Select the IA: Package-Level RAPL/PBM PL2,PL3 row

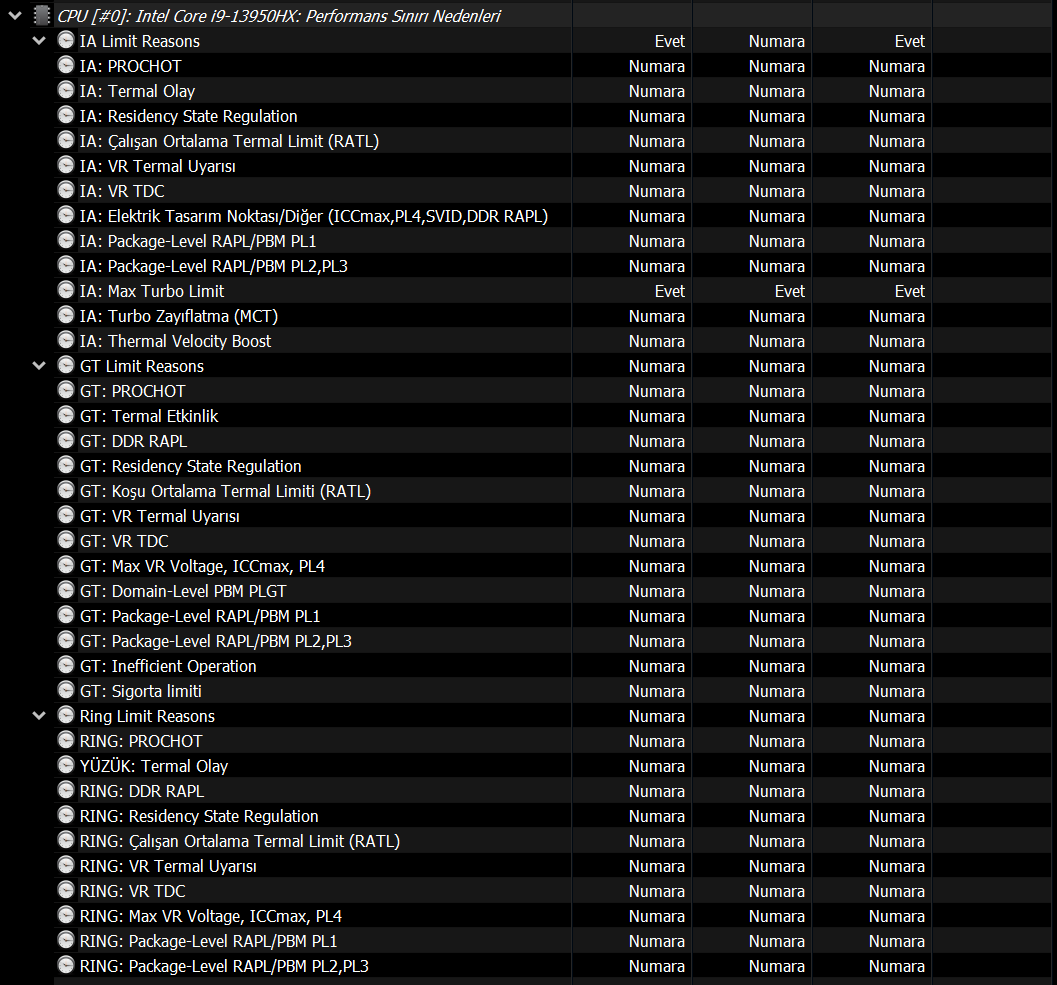pos(555,266)
